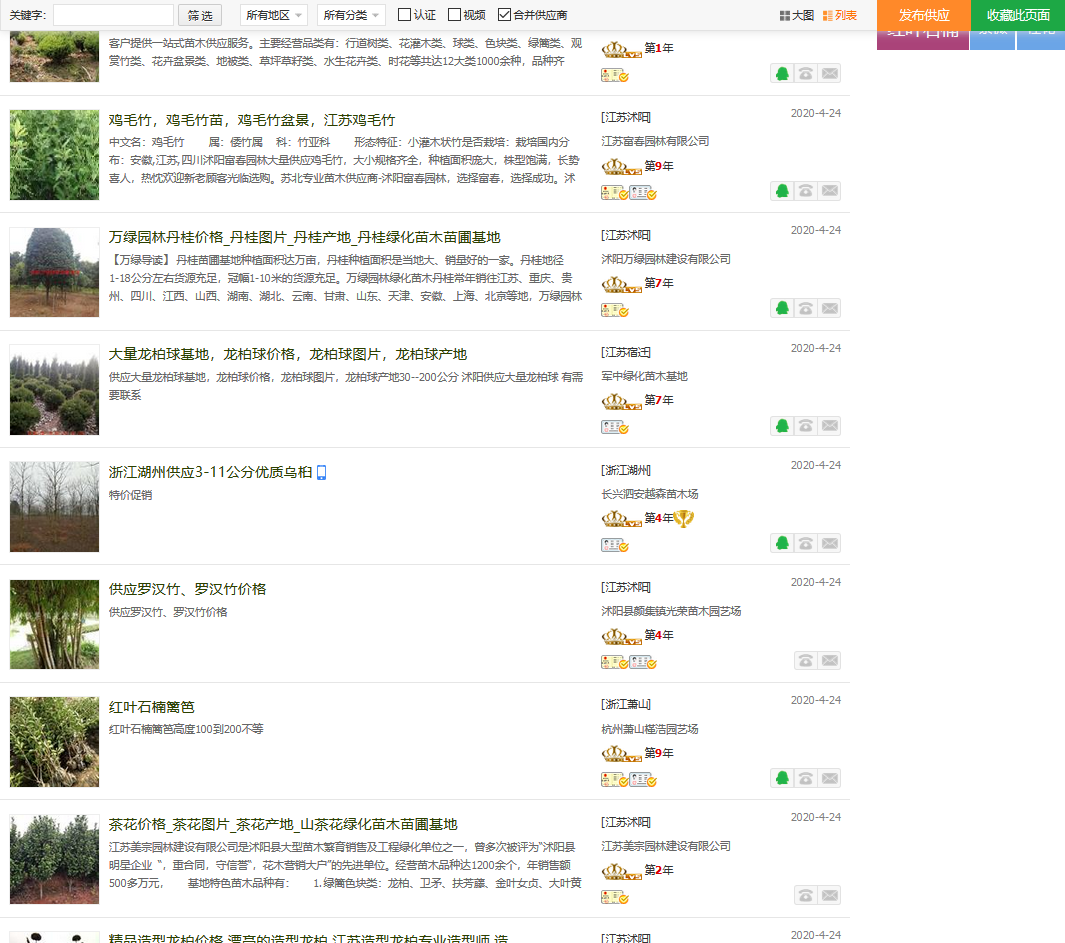Switch to 大图 view
1065x943 pixels.
coord(797,15)
